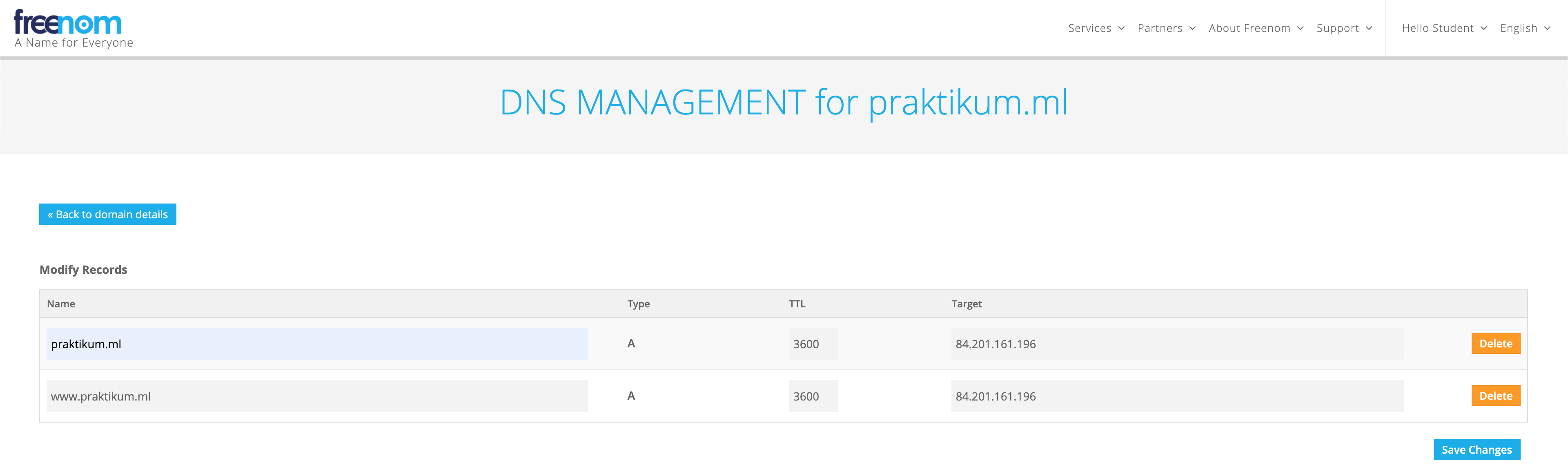Edit target IP of www.praktikum.ml record
The height and width of the screenshot is (470, 1568).
[x=1177, y=396]
